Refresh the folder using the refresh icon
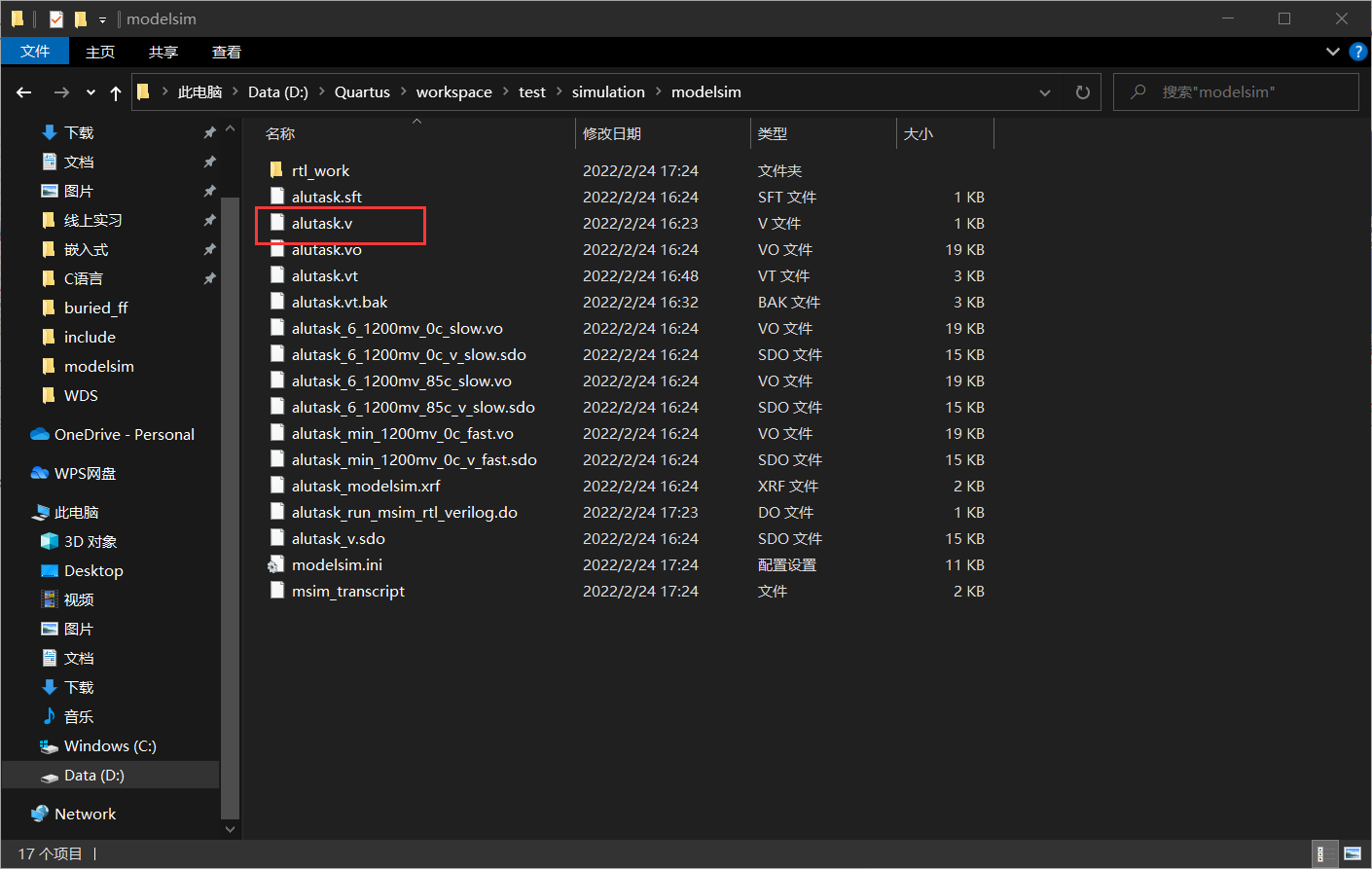 click(x=1082, y=91)
